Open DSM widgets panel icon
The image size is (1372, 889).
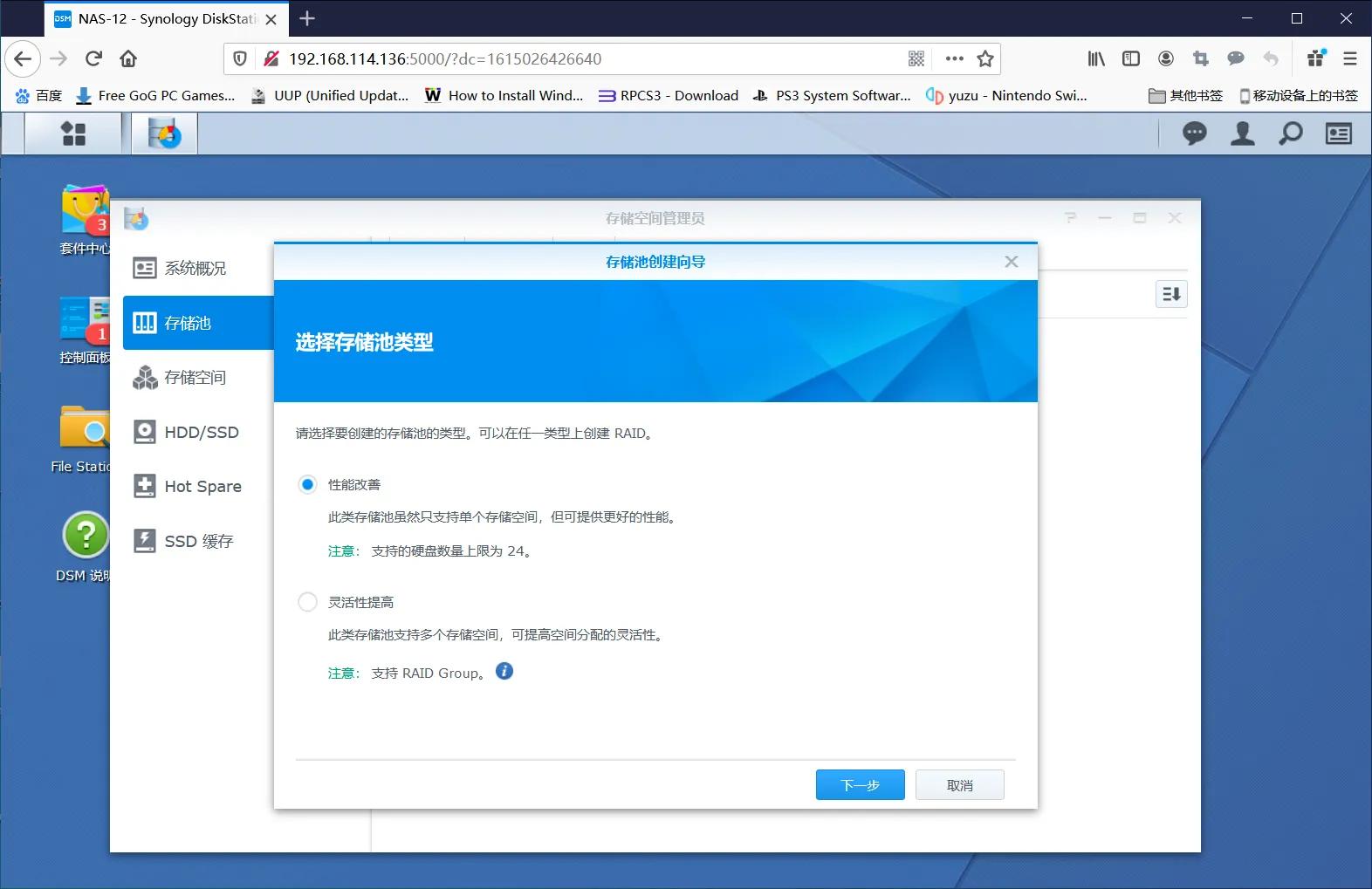click(x=1338, y=133)
